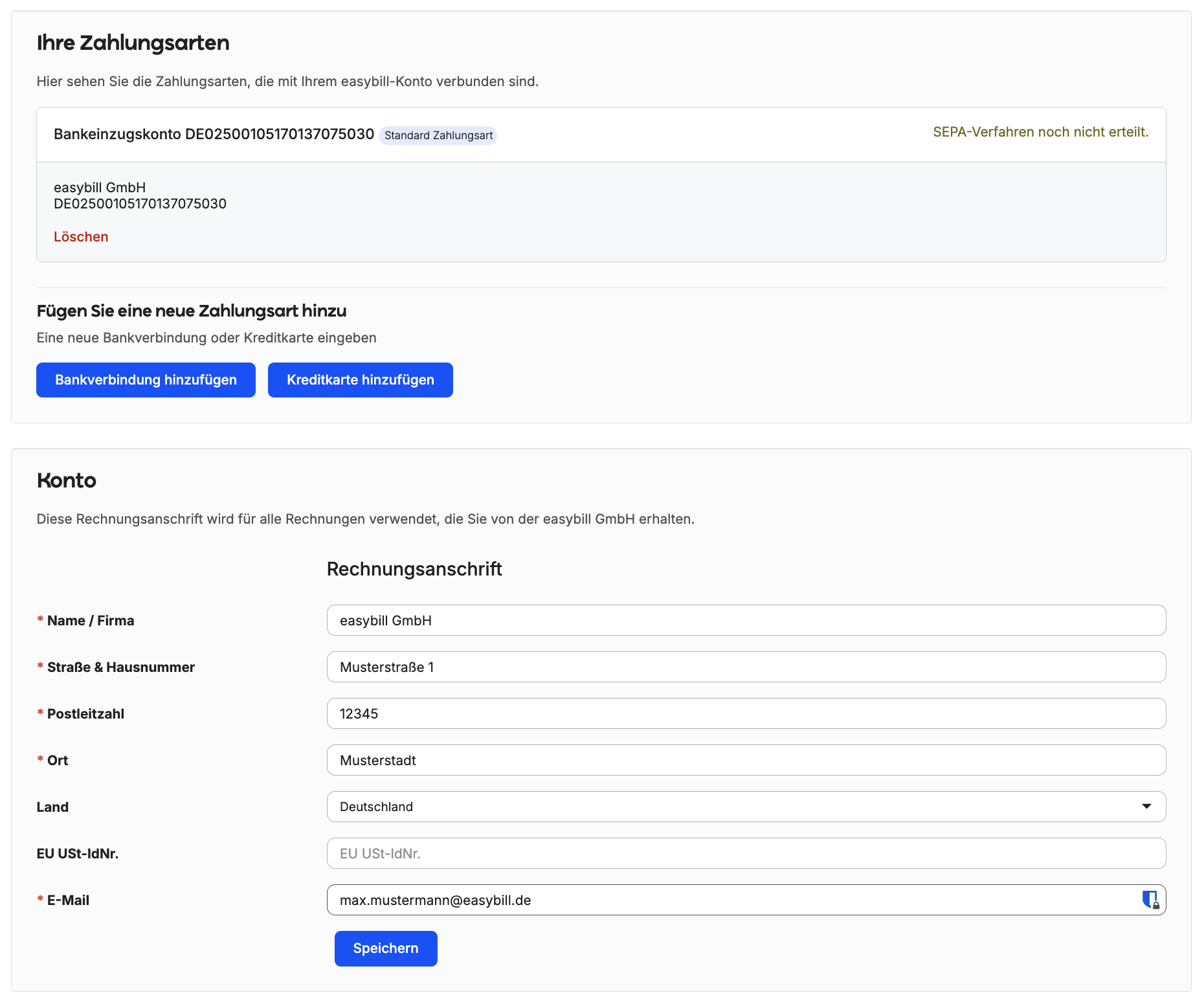1204x1006 pixels.
Task: Select the Bankeinzugskonto DE02500105170137075030 header
Action: click(x=214, y=134)
